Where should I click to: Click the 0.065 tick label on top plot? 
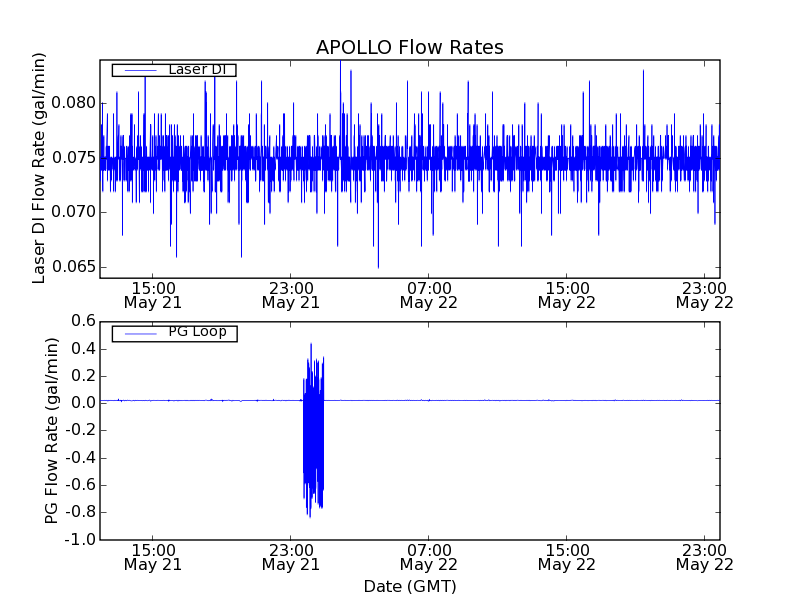tap(73, 267)
